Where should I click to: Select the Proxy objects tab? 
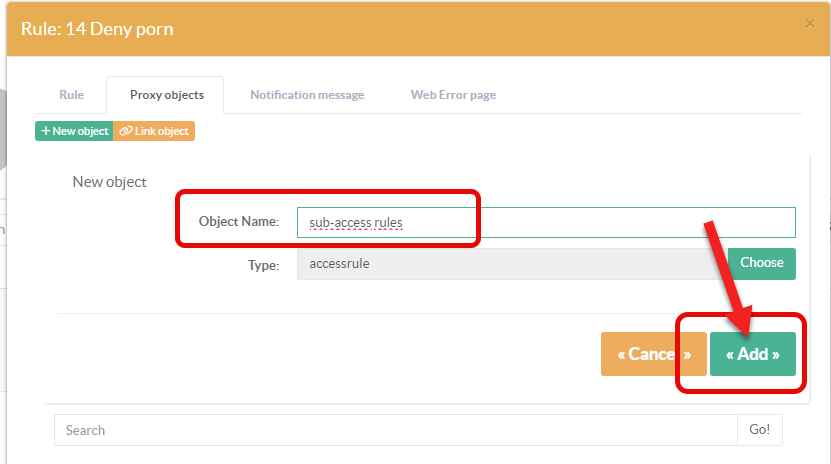pyautogui.click(x=166, y=95)
